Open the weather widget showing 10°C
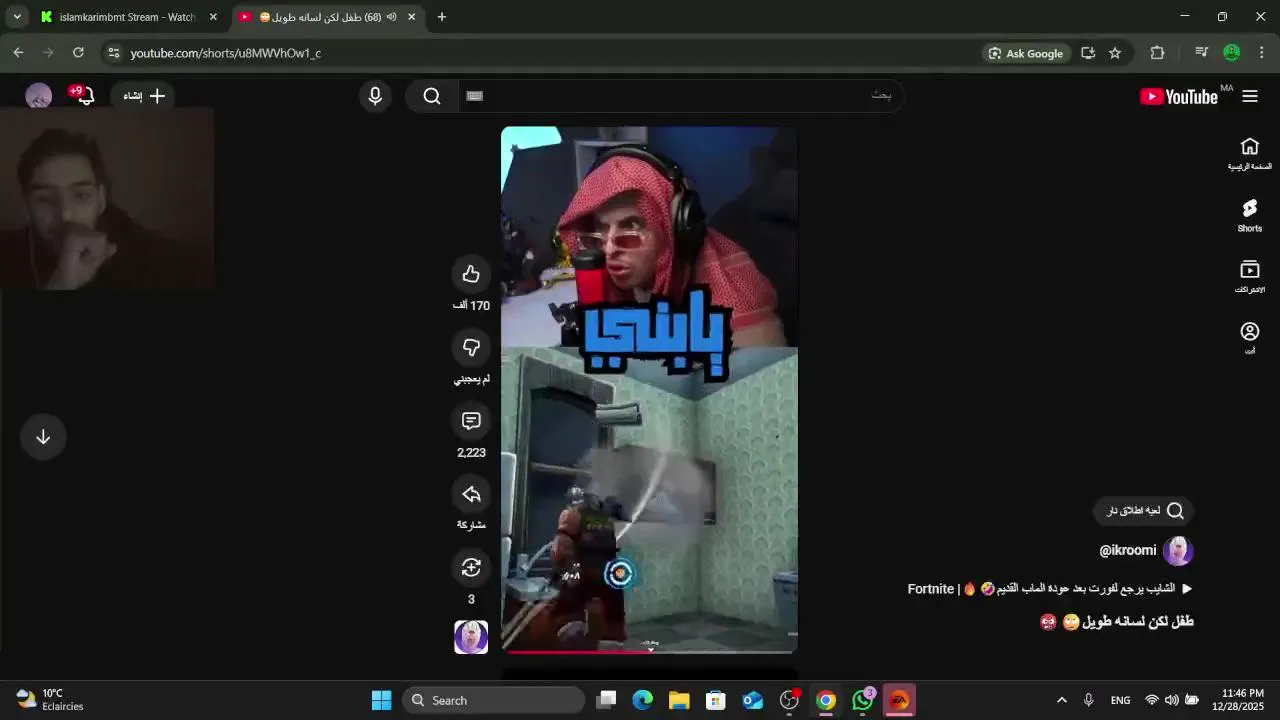The height and width of the screenshot is (720, 1280). pyautogui.click(x=50, y=700)
